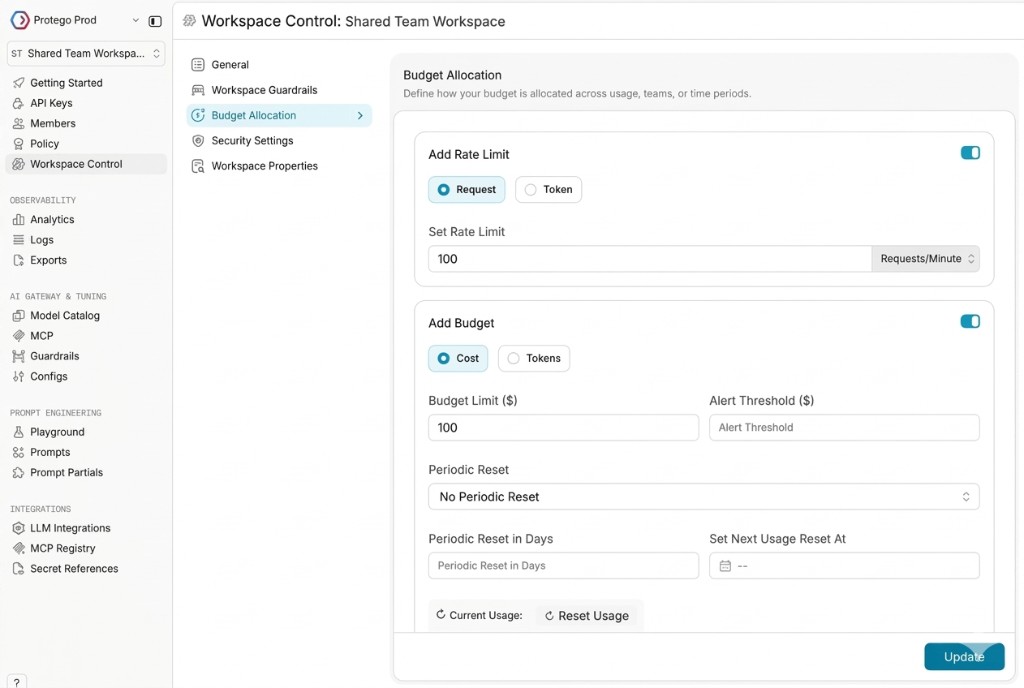Click the Guardrails icon in left sidebar
The width and height of the screenshot is (1024, 688).
click(x=18, y=356)
